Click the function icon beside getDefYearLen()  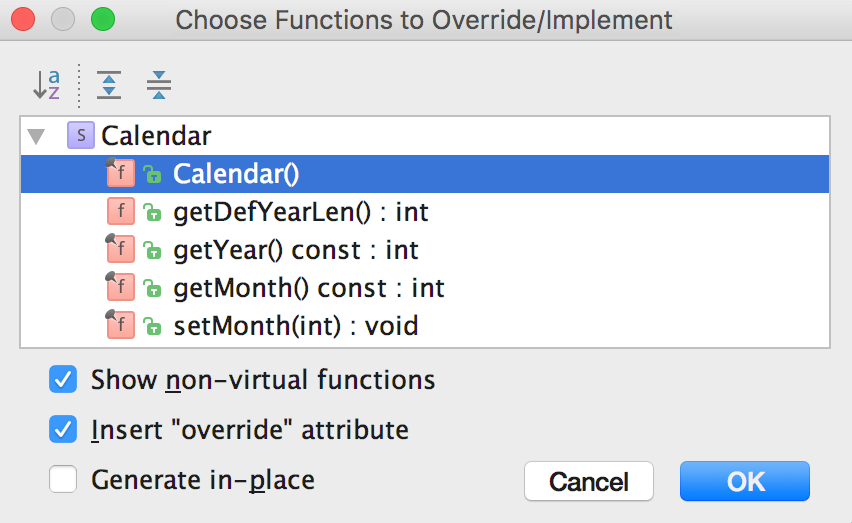(120, 212)
